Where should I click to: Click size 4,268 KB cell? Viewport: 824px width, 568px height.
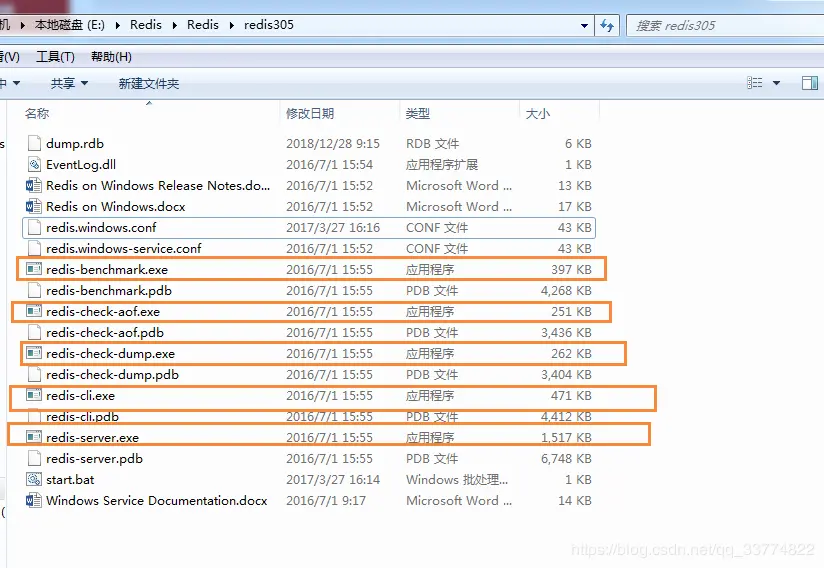(566, 291)
